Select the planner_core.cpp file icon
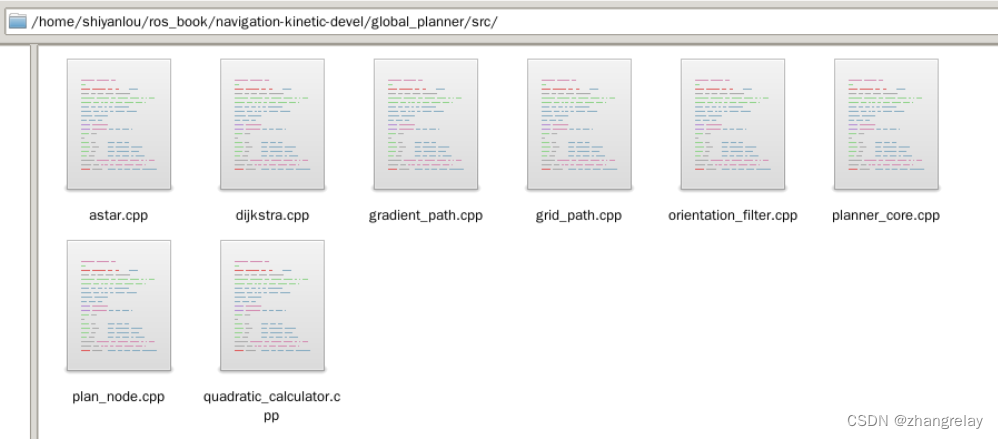The height and width of the screenshot is (439, 998). click(886, 124)
